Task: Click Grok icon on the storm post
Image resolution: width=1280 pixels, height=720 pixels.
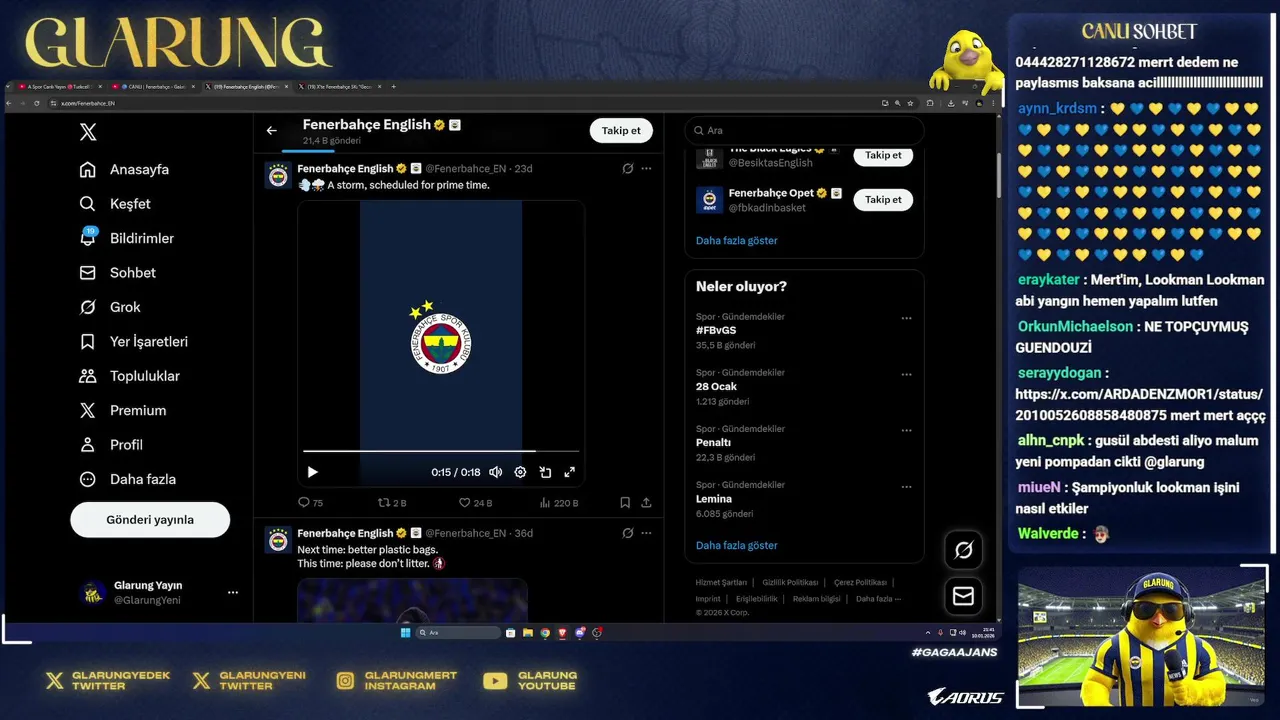Action: point(627,168)
